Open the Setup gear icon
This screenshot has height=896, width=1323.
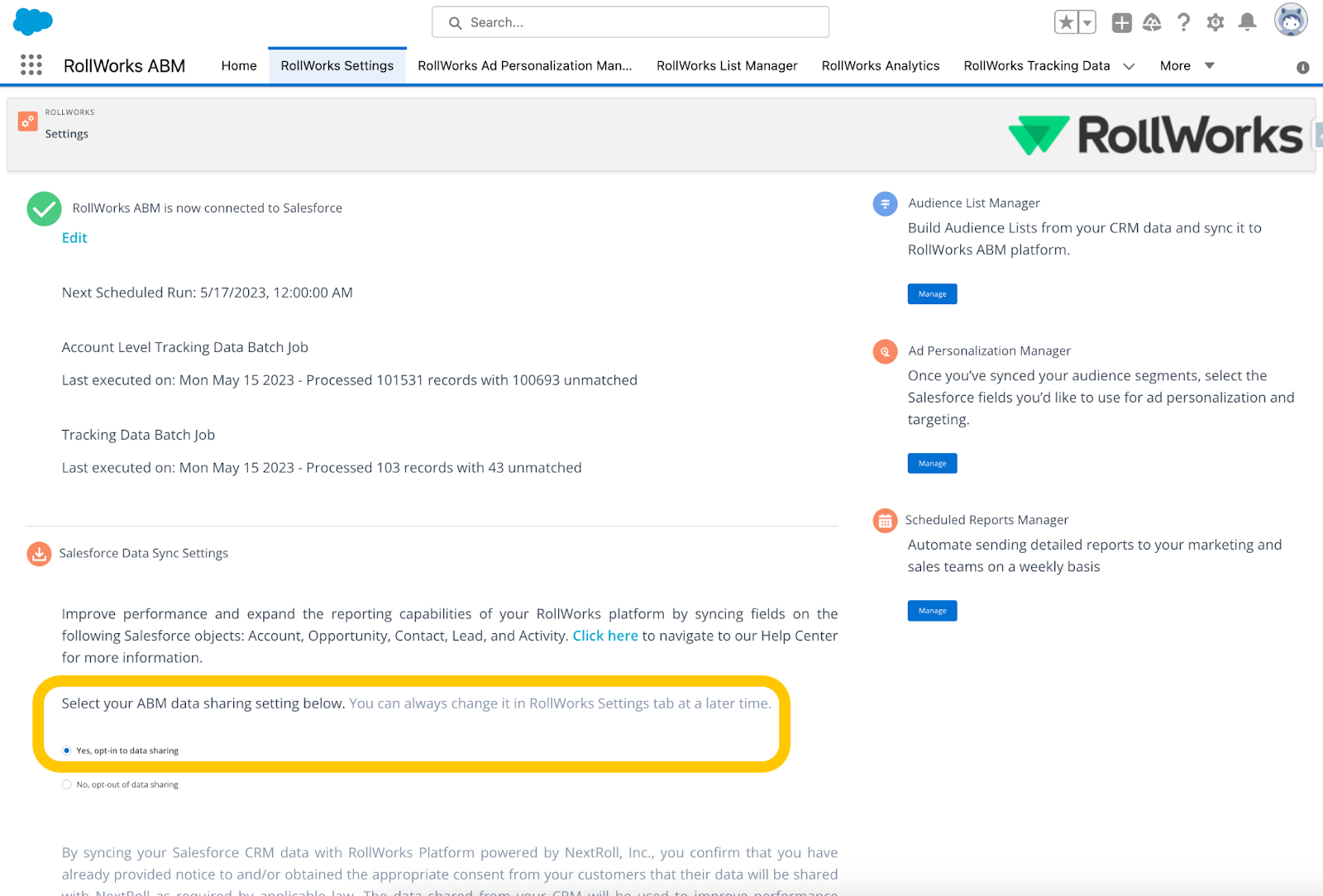pos(1215,22)
